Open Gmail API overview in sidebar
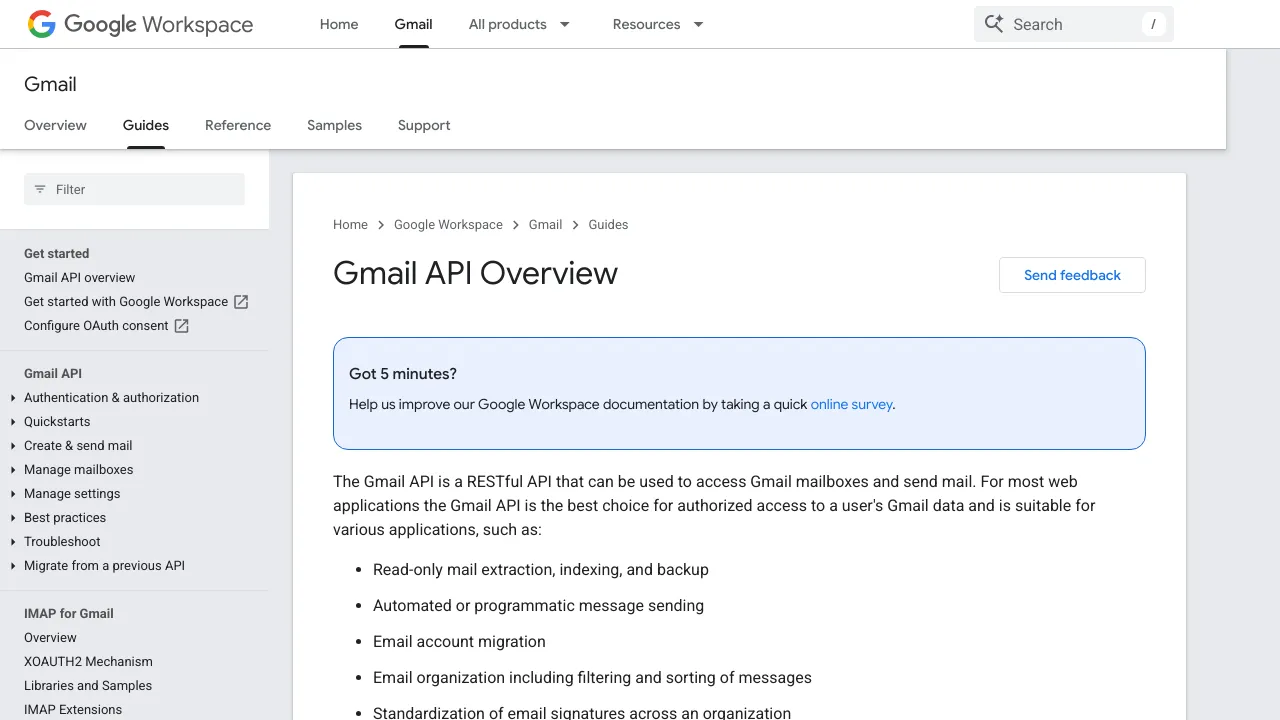Viewport: 1280px width, 720px height. point(79,278)
